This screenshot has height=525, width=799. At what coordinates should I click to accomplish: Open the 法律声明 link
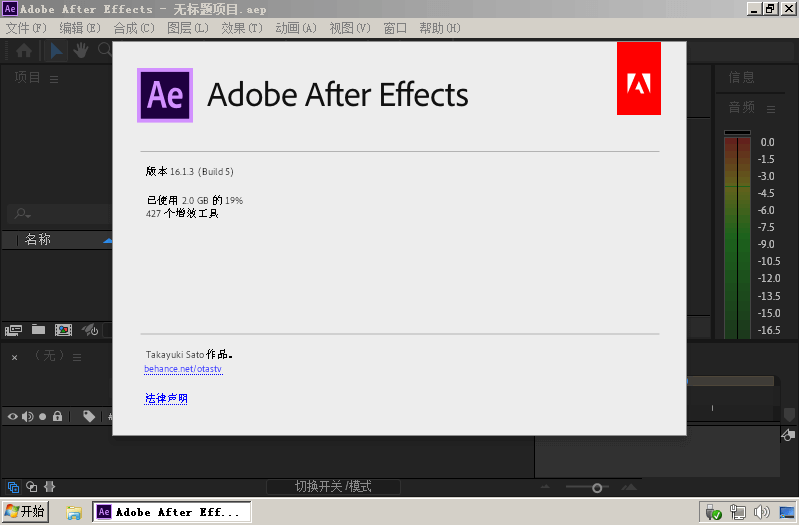tap(166, 398)
